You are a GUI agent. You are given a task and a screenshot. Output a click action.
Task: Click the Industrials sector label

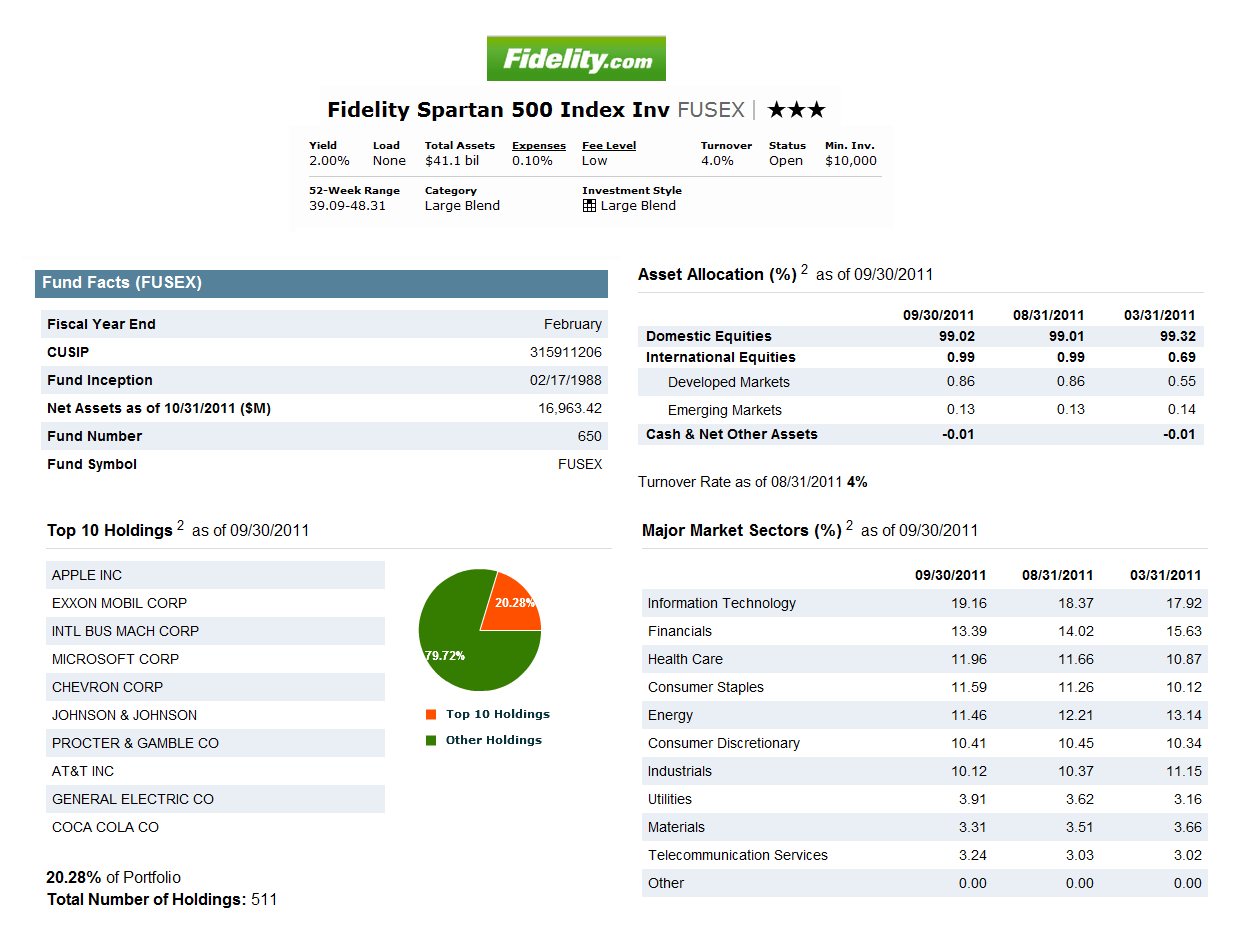[680, 771]
